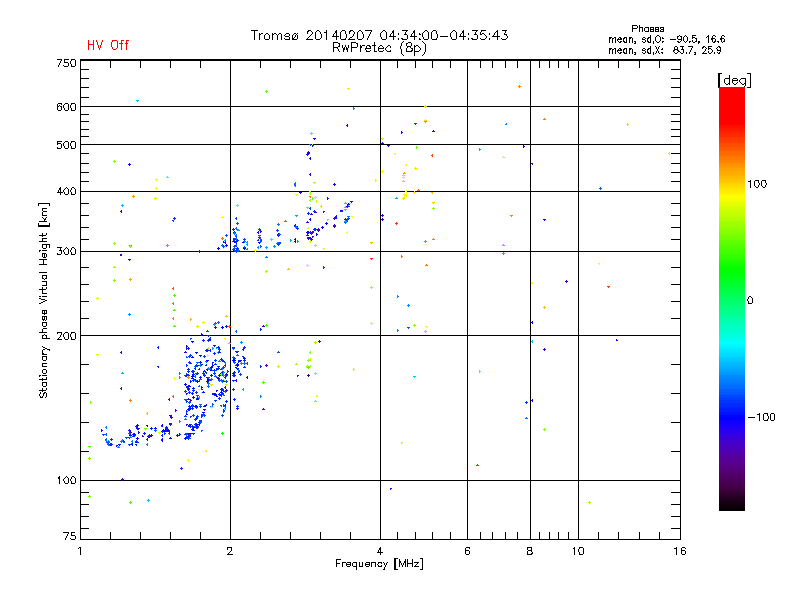Click the y-axis tick label '750'
The height and width of the screenshot is (600, 800).
point(66,63)
